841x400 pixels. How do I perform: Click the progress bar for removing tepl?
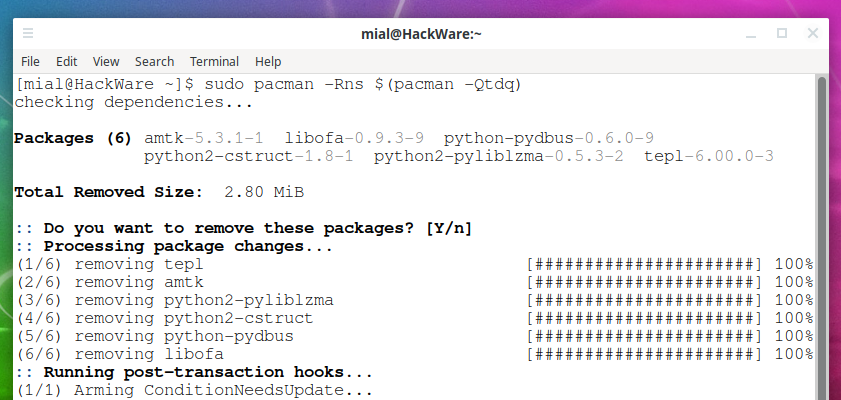tap(644, 264)
